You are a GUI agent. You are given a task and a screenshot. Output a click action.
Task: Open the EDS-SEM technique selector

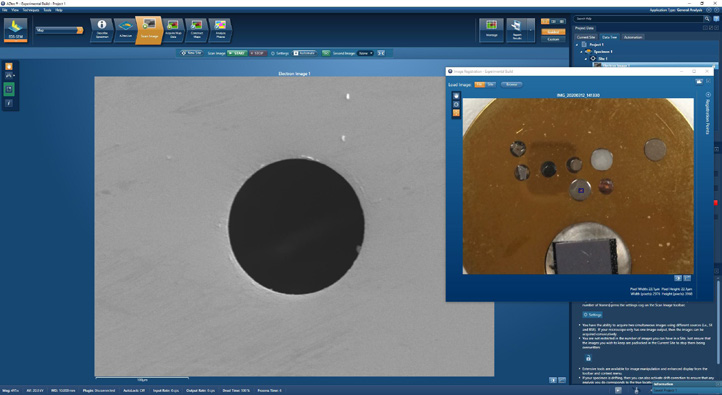point(16,30)
